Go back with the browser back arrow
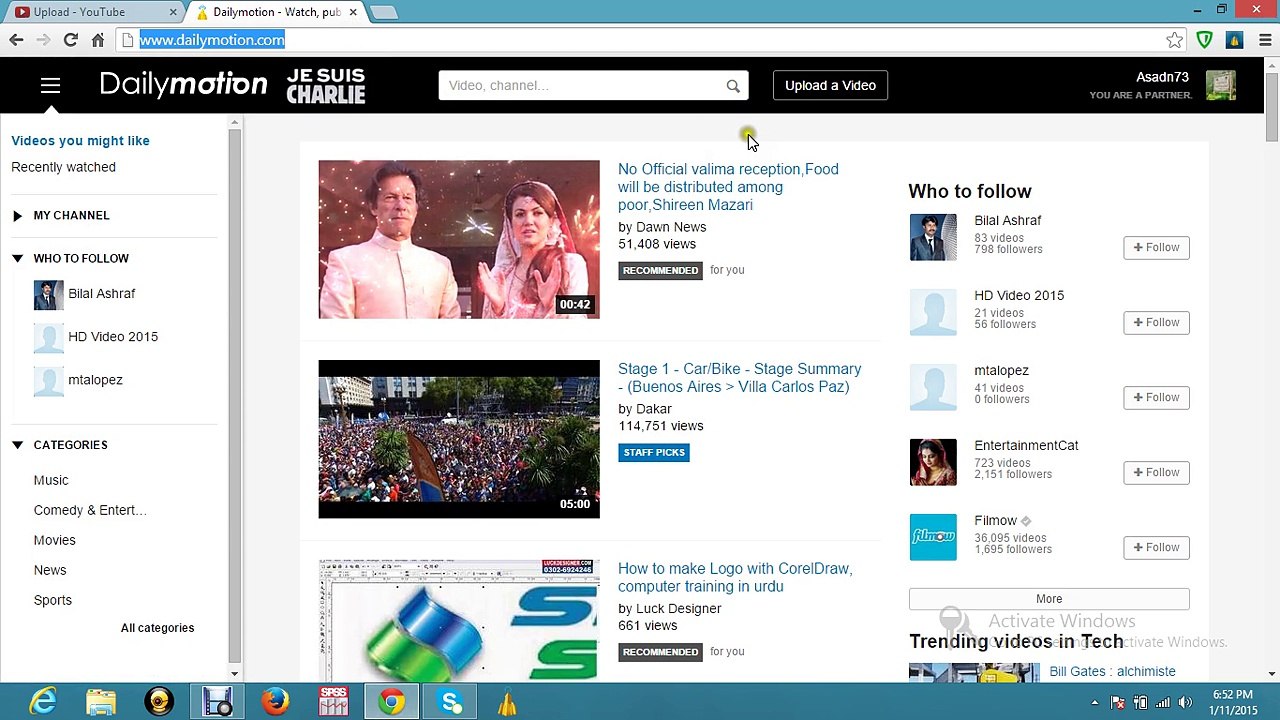This screenshot has height=720, width=1280. [16, 40]
